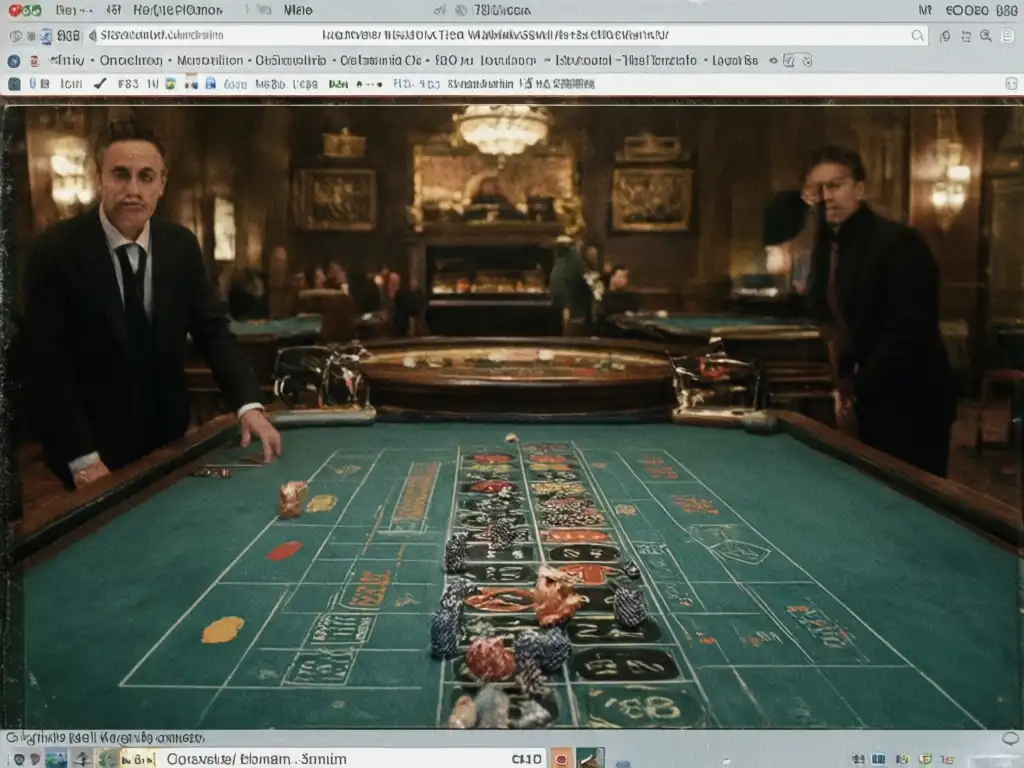Click the speech bubble icon above the bottom-right tray
The width and height of the screenshot is (1024, 768).
click(x=1010, y=739)
